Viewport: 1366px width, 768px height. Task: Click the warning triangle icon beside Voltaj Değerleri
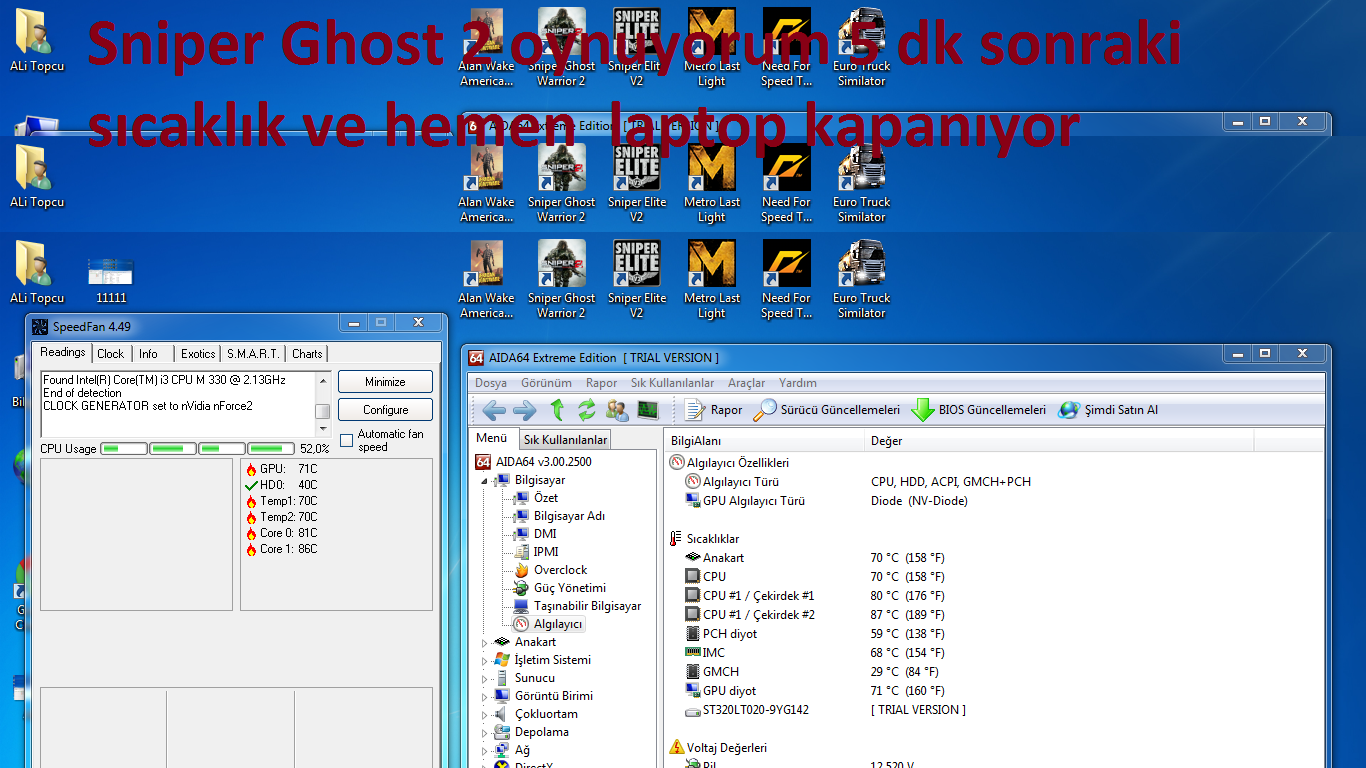pyautogui.click(x=676, y=748)
